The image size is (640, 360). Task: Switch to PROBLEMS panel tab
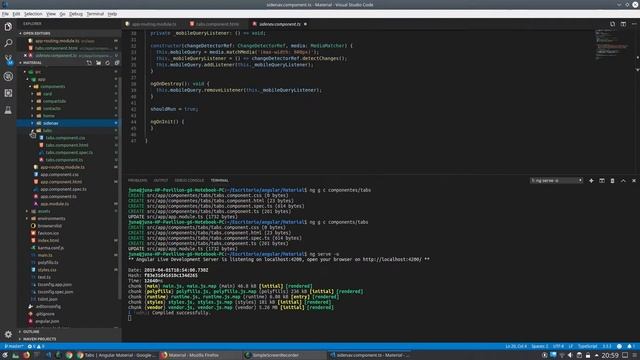[138, 180]
